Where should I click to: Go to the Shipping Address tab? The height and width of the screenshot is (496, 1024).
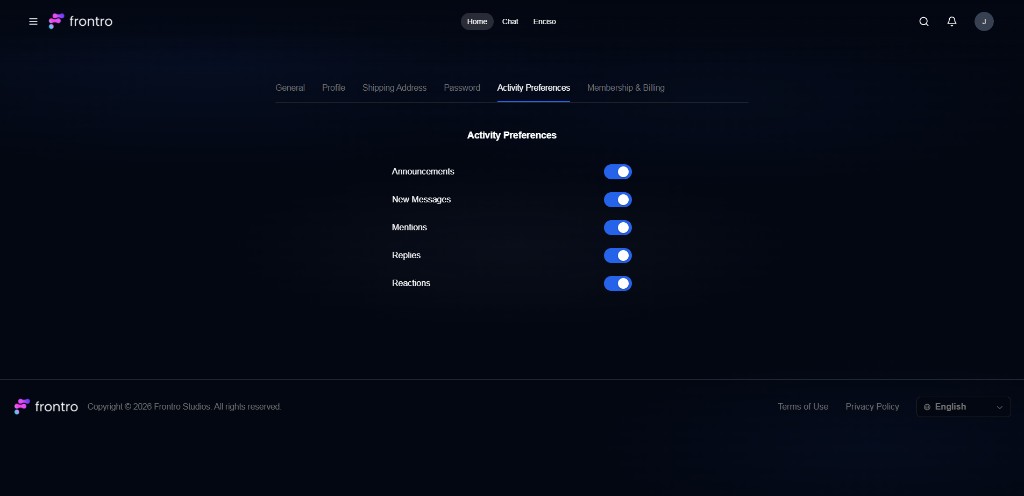394,87
